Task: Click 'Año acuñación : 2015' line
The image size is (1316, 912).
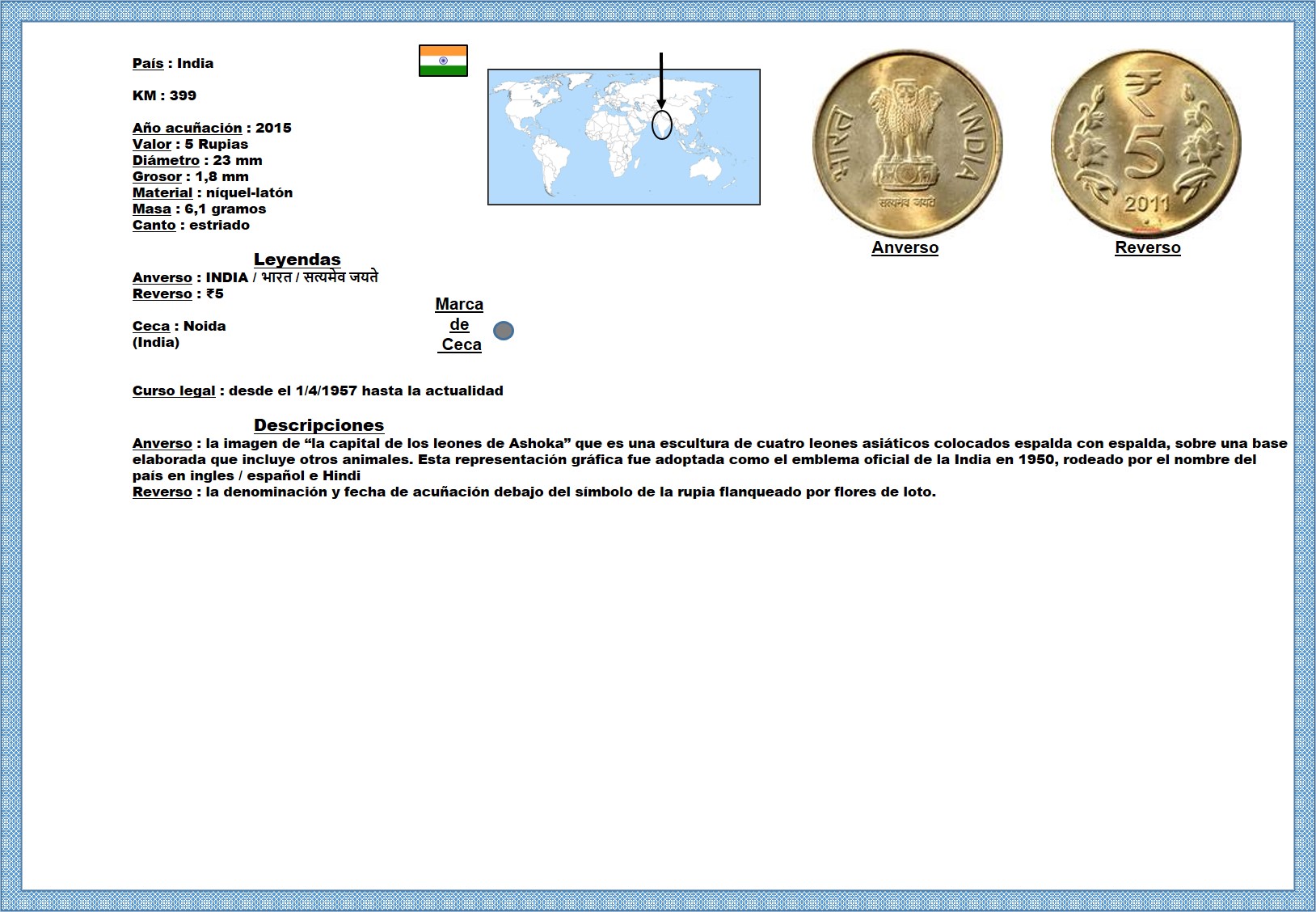Action: click(x=212, y=128)
